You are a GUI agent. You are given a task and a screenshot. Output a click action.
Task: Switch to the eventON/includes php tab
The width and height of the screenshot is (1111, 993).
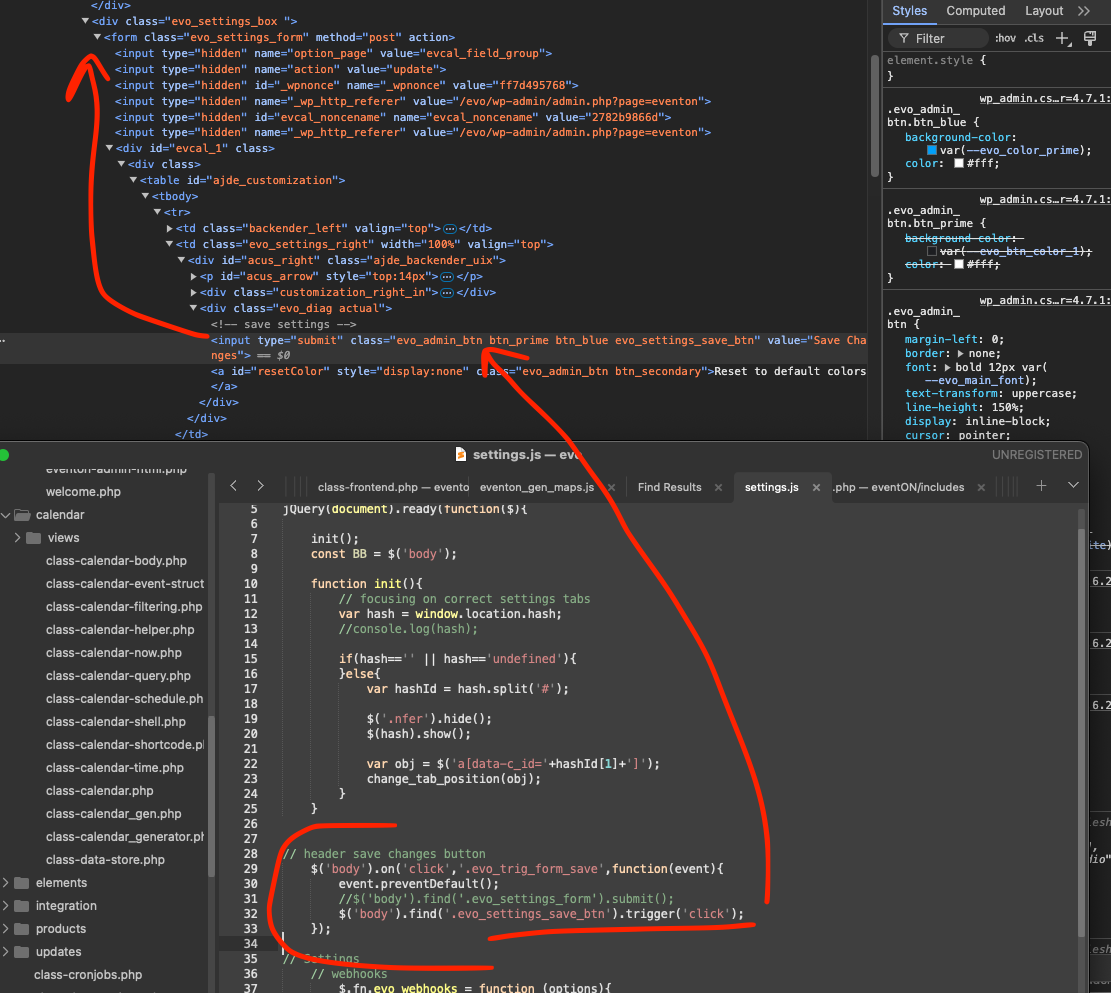tap(898, 487)
